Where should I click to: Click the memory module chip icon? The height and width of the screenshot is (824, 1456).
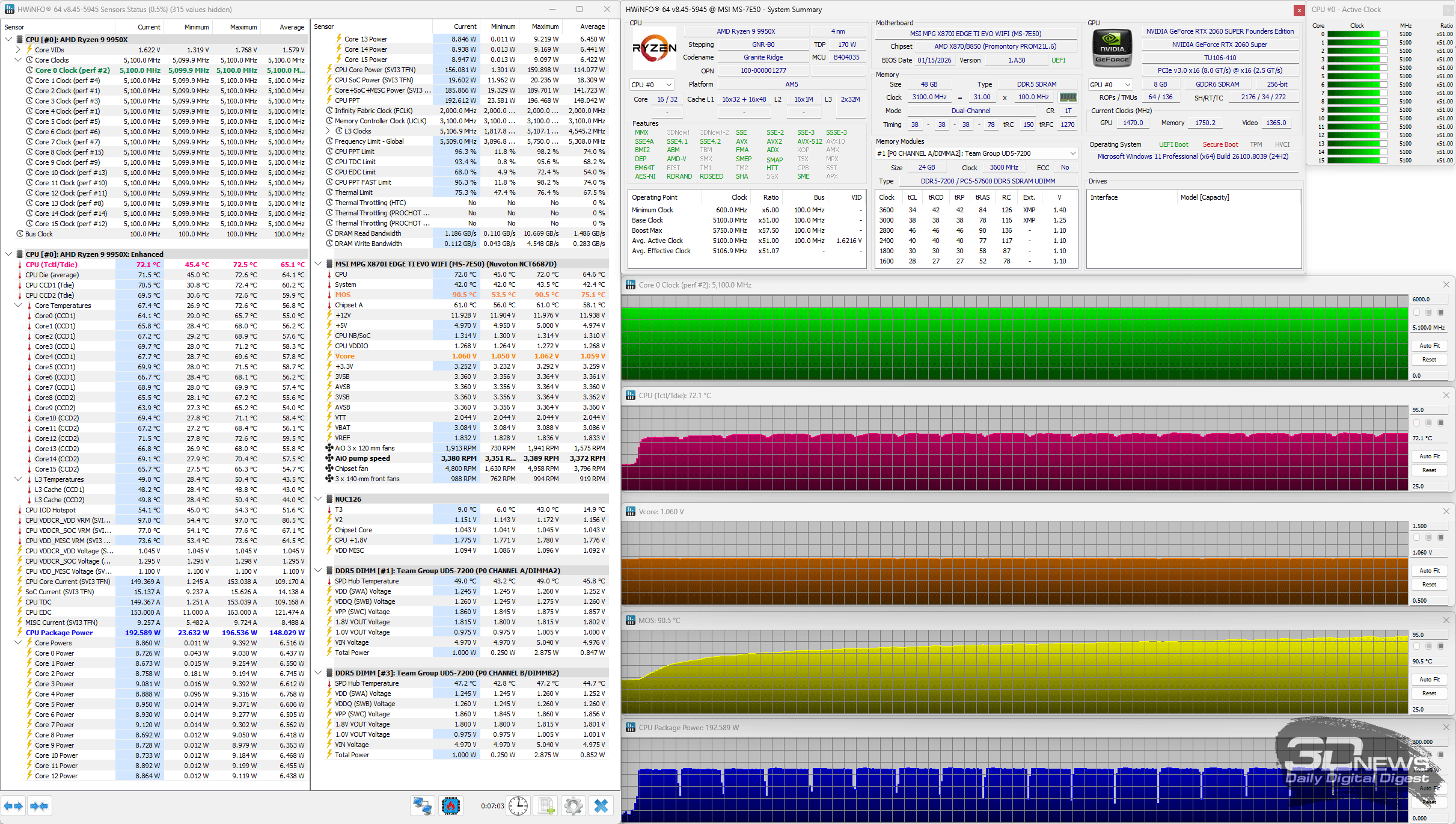coord(1068,97)
